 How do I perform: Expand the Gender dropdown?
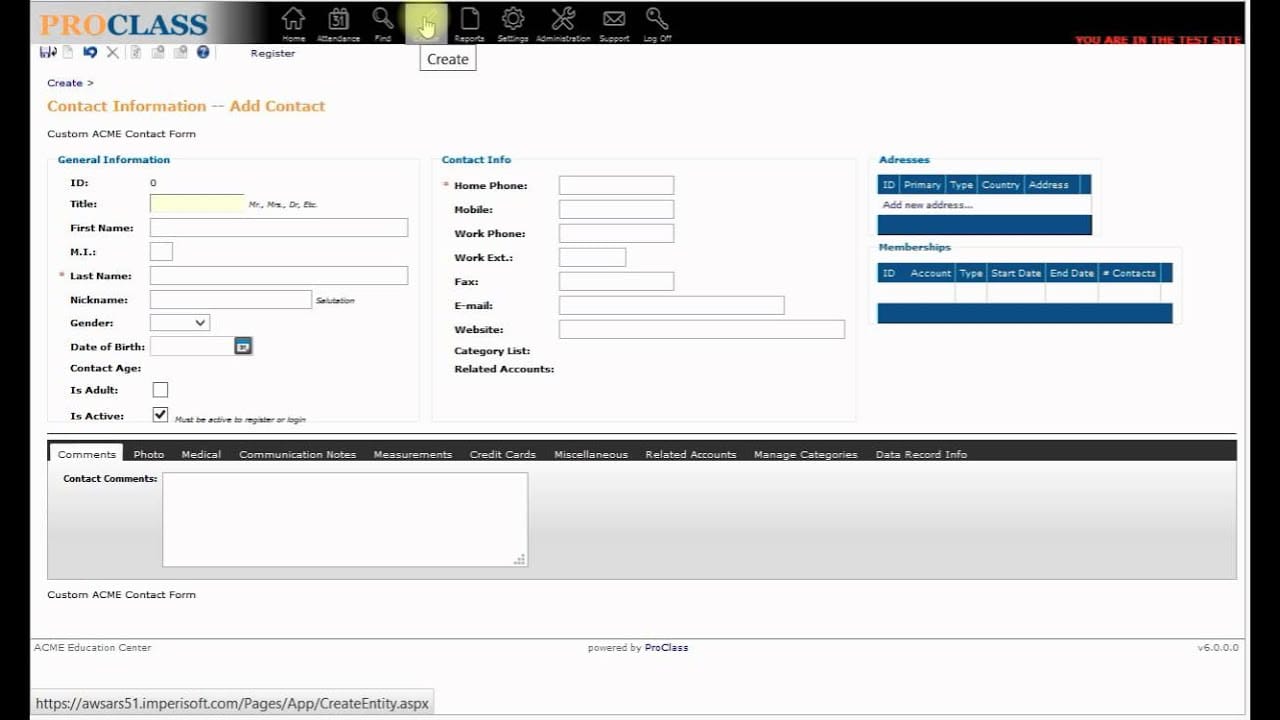(180, 323)
